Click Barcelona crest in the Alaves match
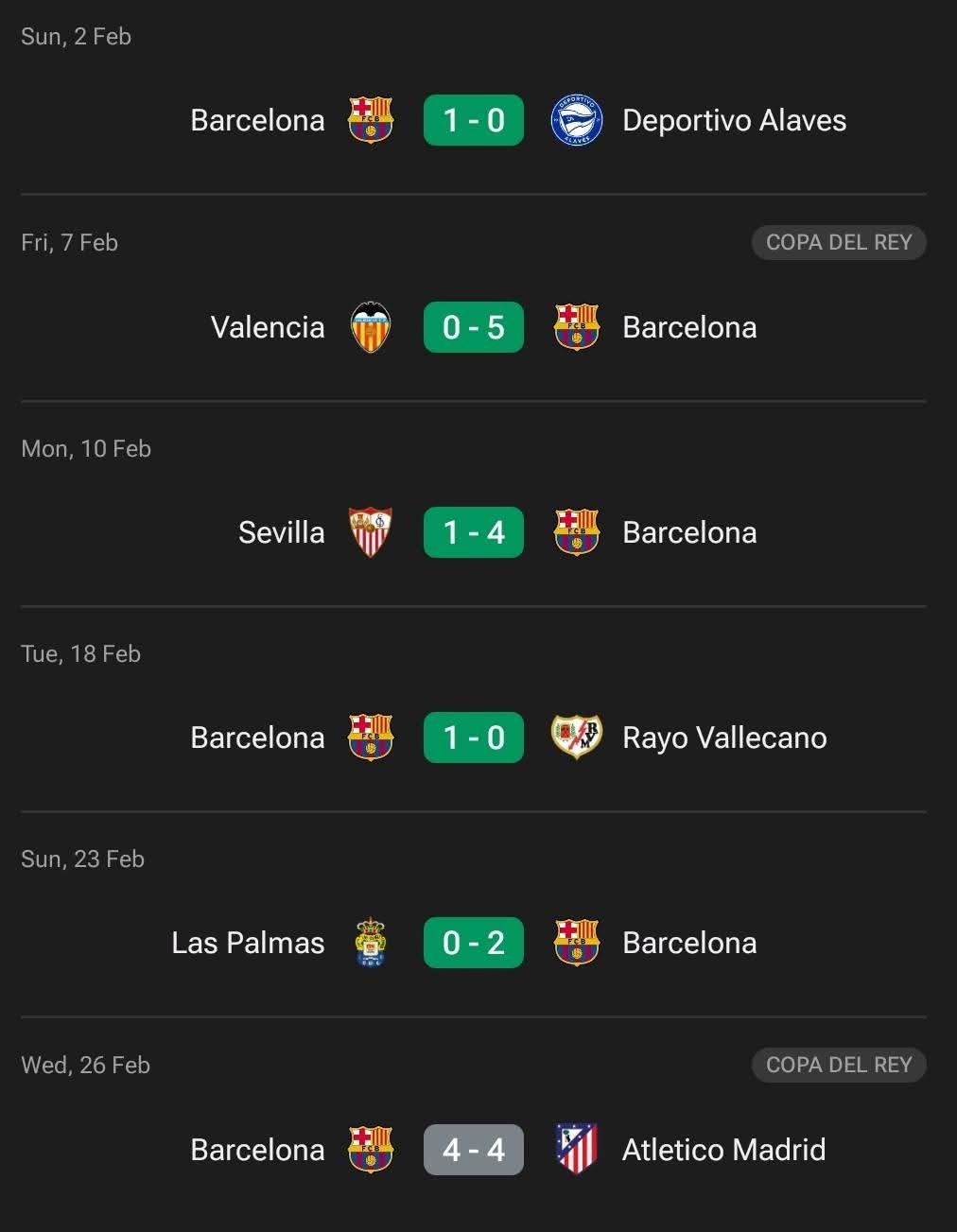Screen dimensions: 957x1232 coord(371,120)
